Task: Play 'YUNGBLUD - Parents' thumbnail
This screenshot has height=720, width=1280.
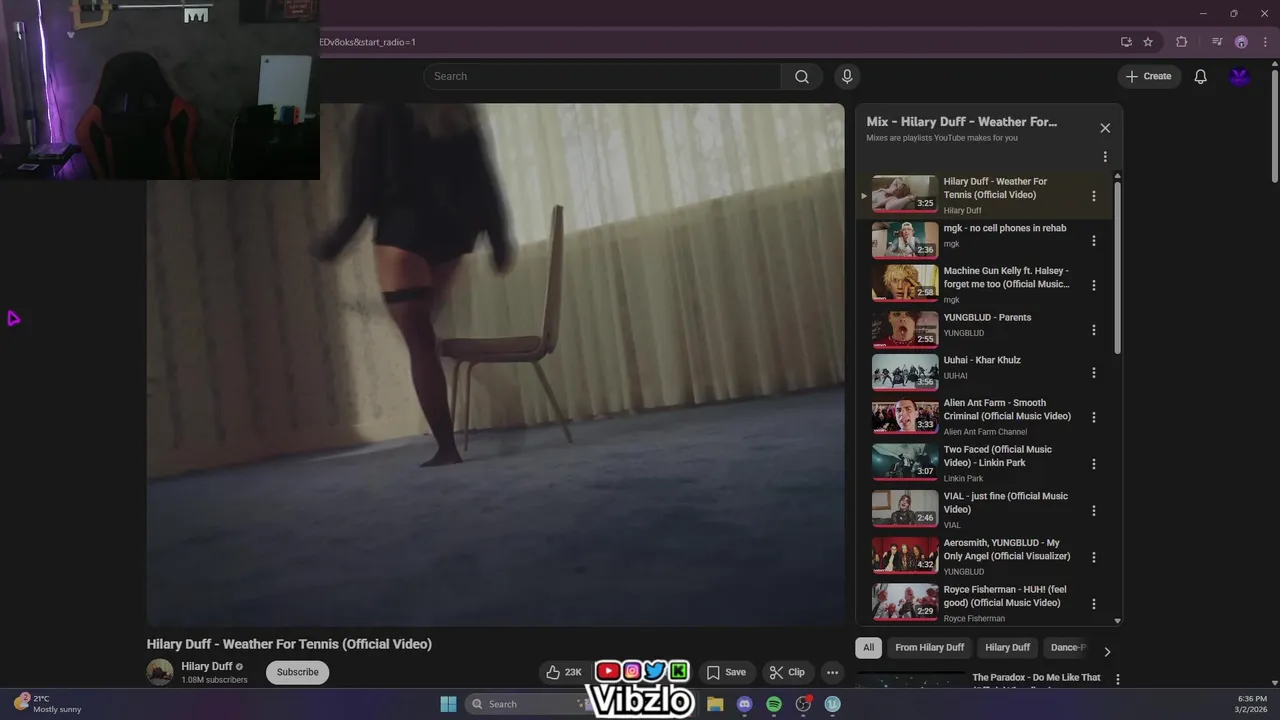Action: point(905,329)
